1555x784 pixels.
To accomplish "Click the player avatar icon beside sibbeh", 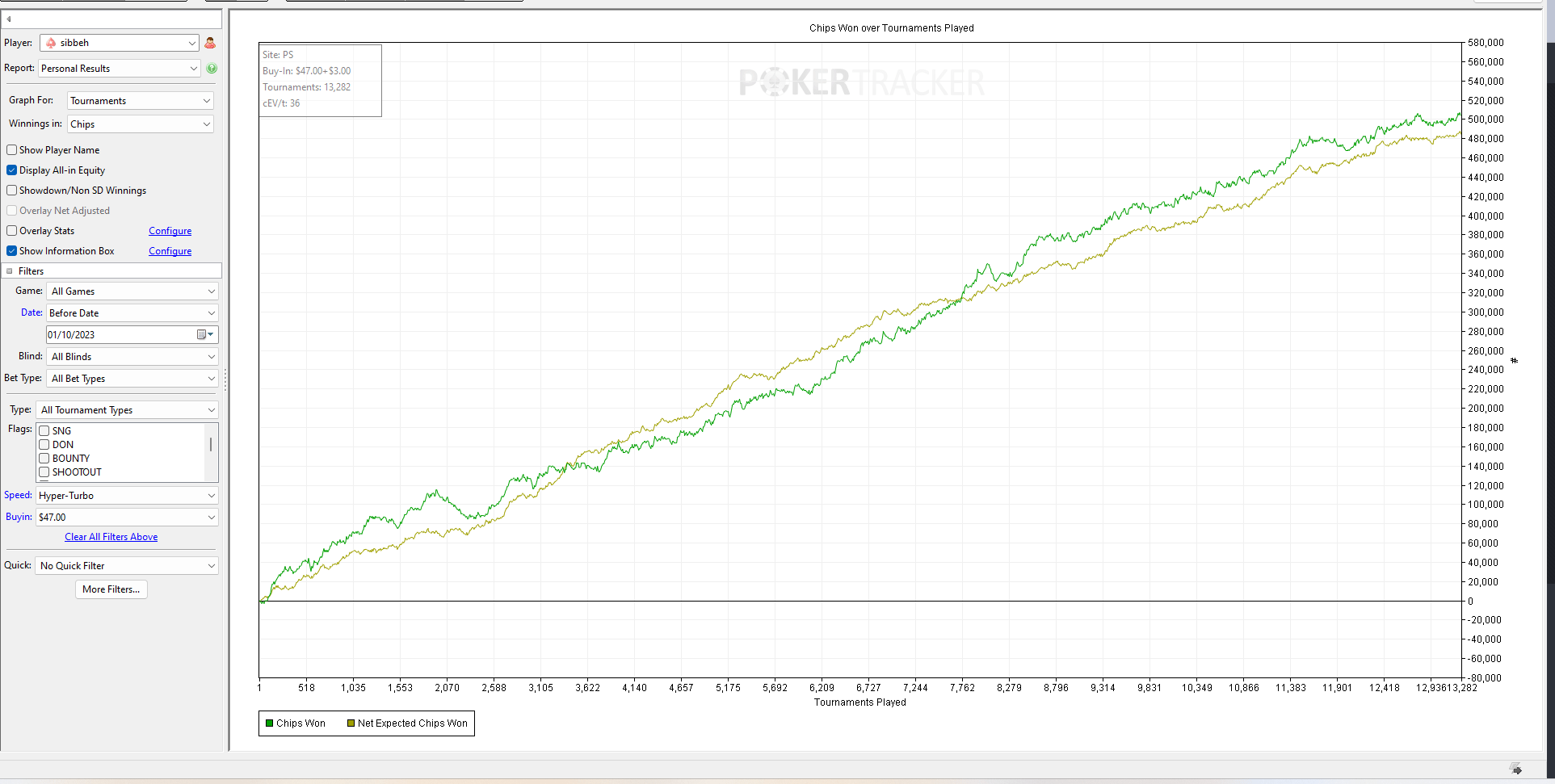I will [x=210, y=43].
